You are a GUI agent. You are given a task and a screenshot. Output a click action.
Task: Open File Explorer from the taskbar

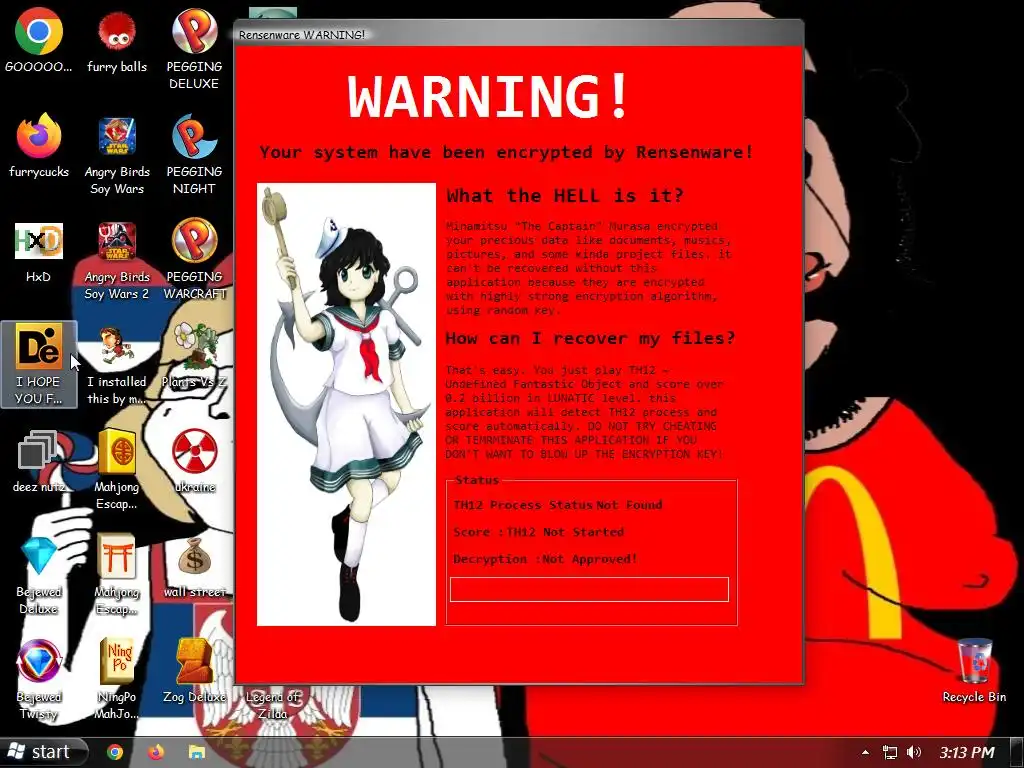197,752
